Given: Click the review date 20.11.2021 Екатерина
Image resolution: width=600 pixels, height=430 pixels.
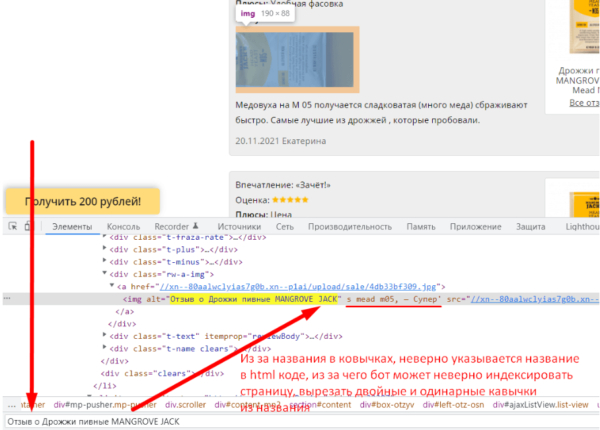Looking at the screenshot, I should [280, 141].
